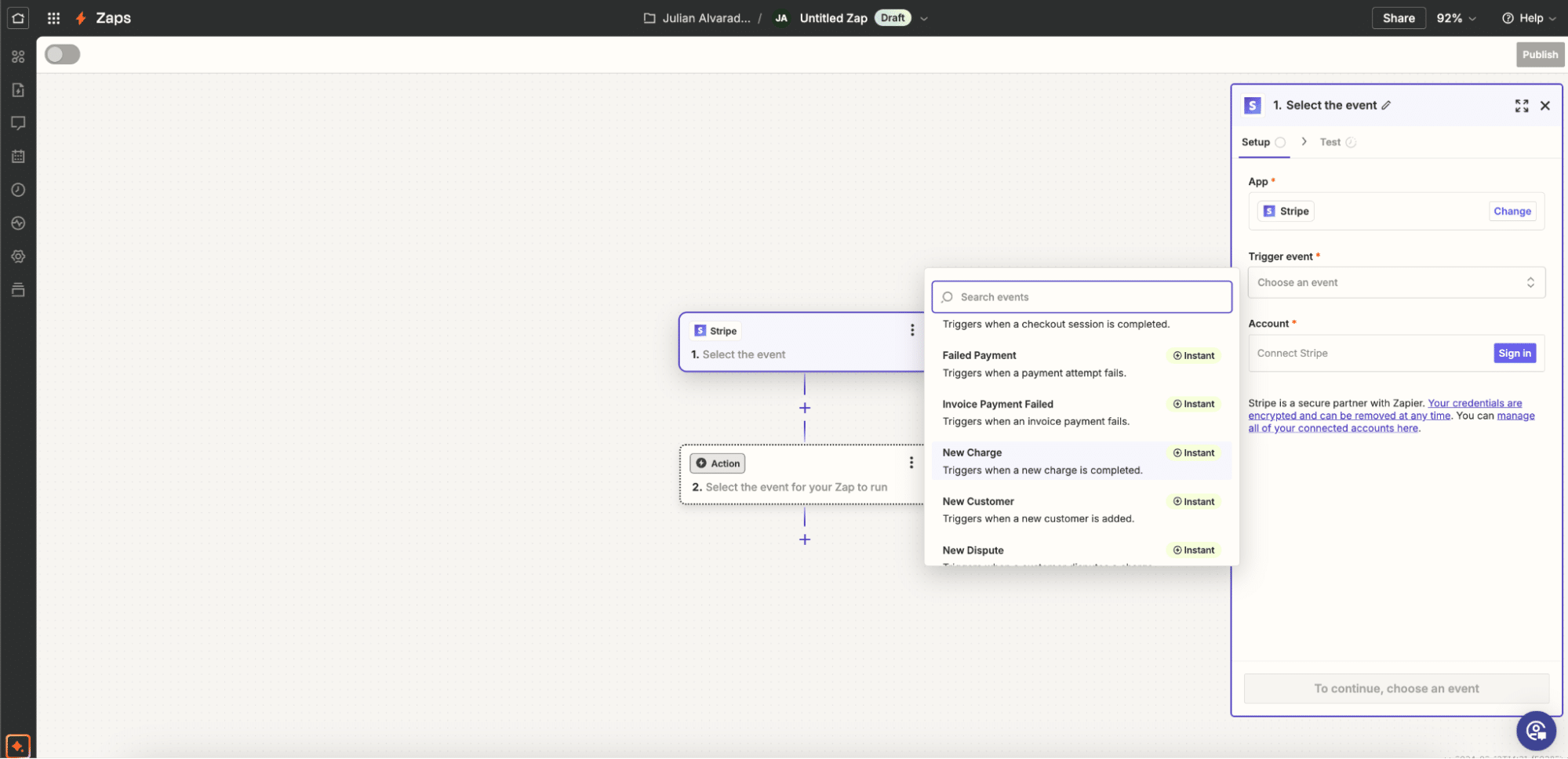This screenshot has height=759, width=1568.
Task: Click the Instant badge on Failed Payment
Action: (x=1193, y=355)
